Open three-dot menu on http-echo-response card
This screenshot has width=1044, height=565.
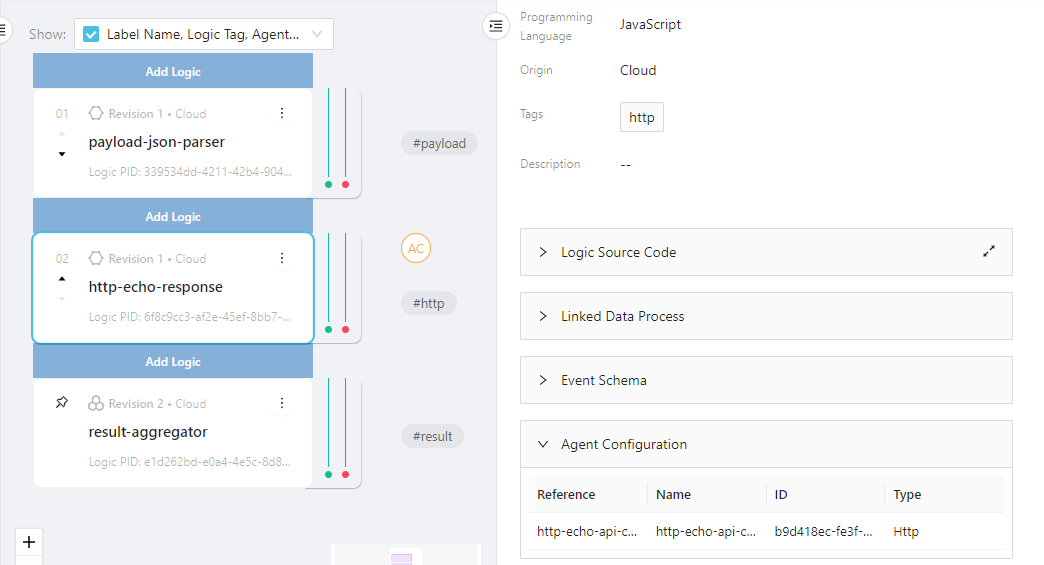coord(282,258)
